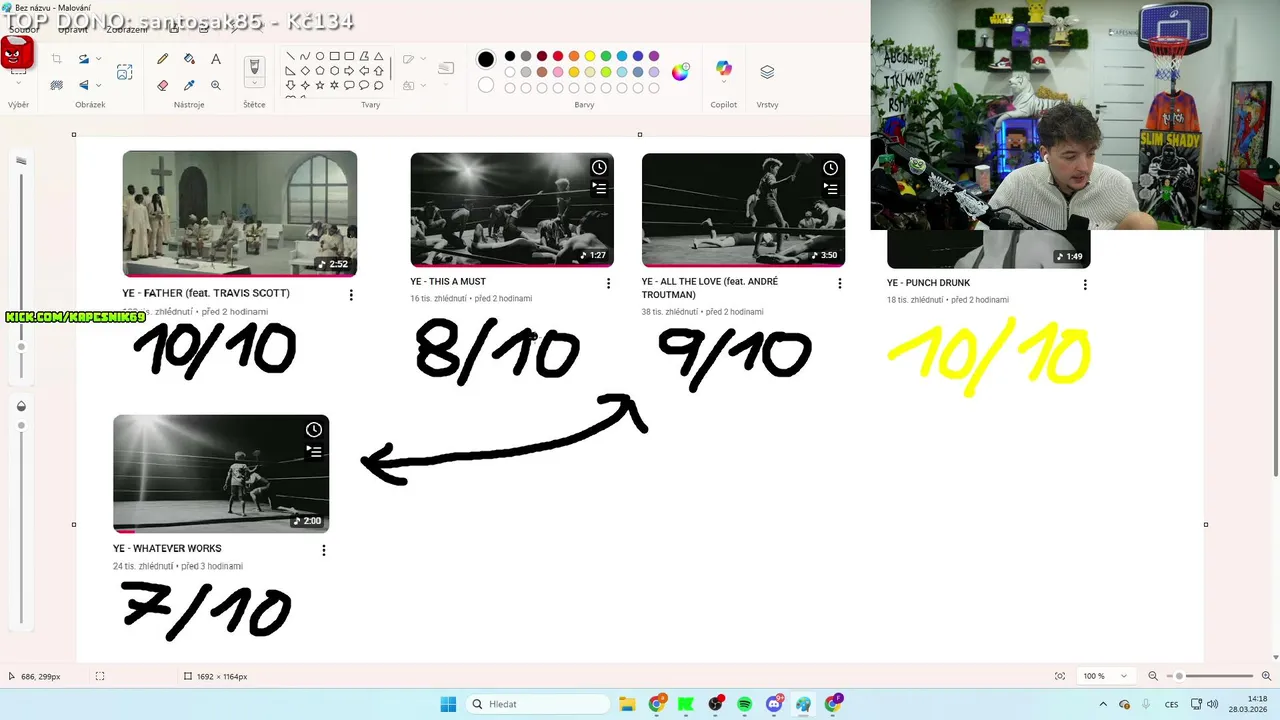Open the Windows Start menu
The width and height of the screenshot is (1280, 720).
coord(448,704)
